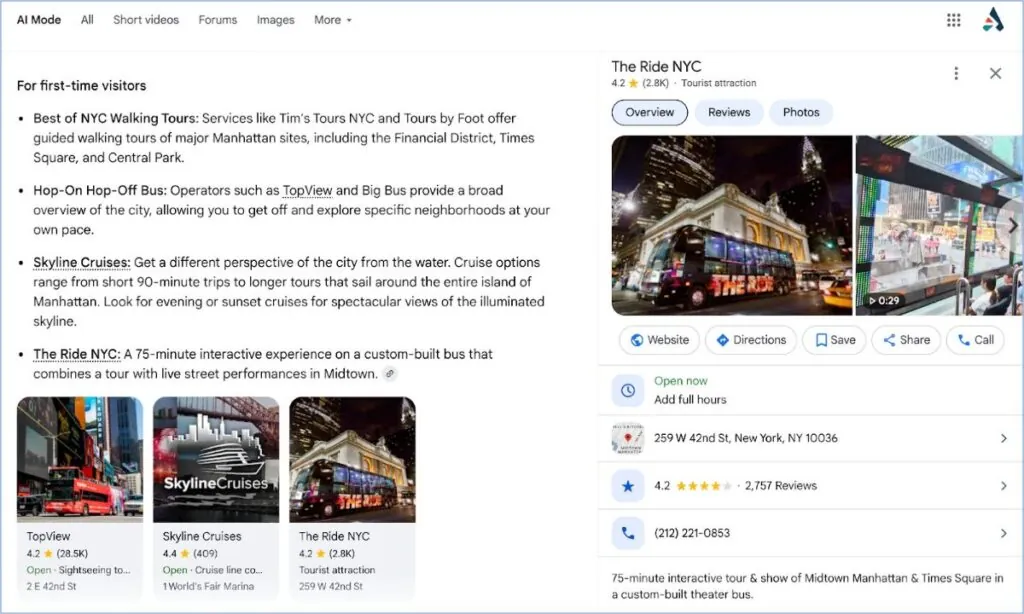Screen dimensions: 1024x614
Task: Click the map pin thumbnail beside the address
Action: [x=628, y=438]
